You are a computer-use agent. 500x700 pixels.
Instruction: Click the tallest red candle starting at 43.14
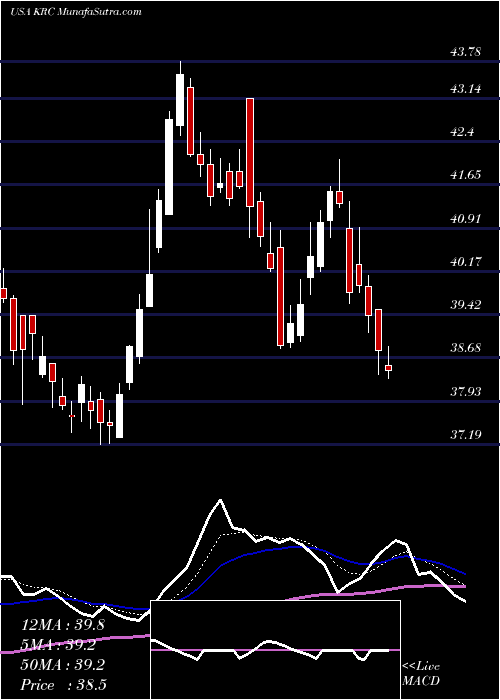(250, 152)
